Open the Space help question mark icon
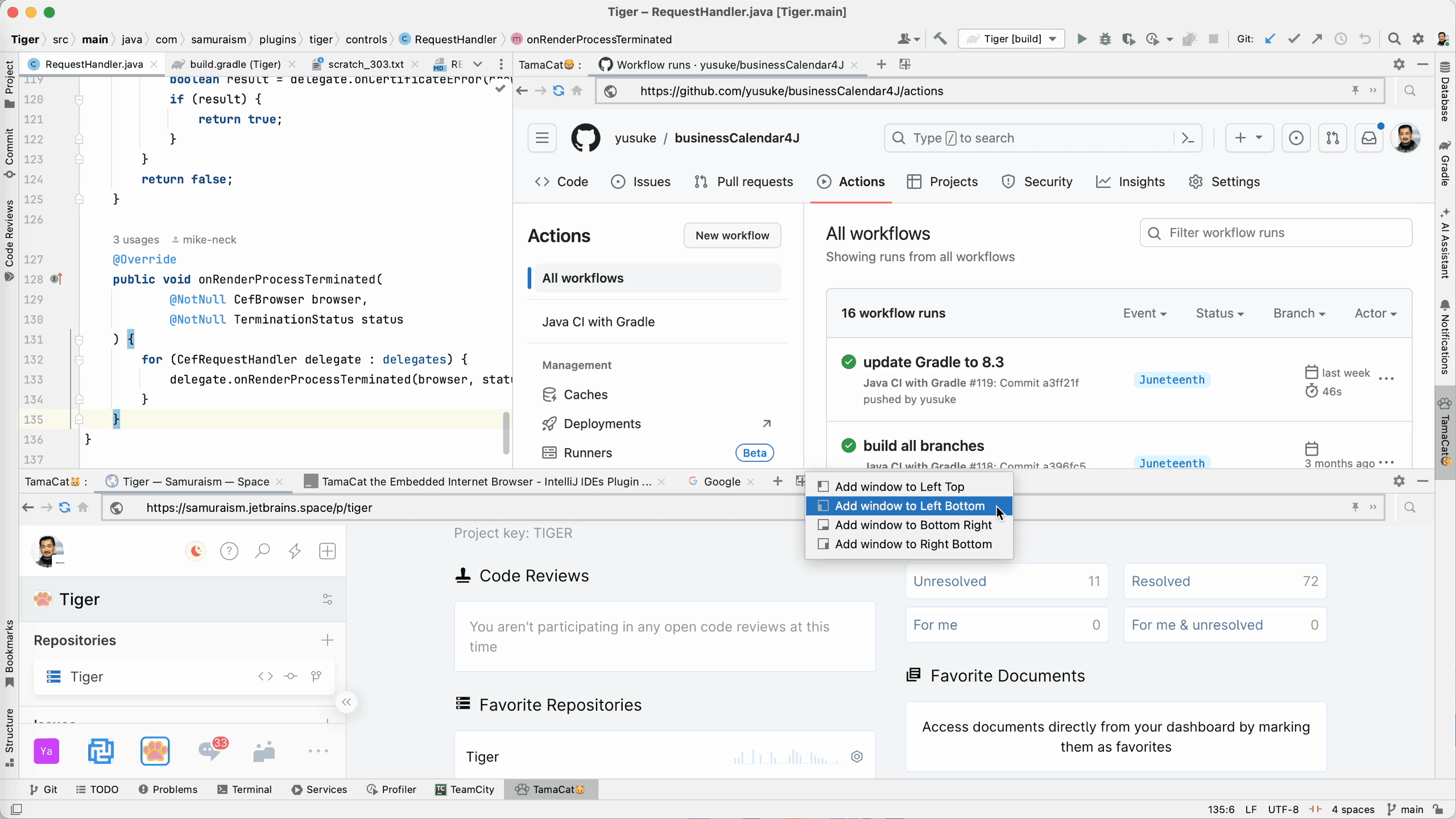The image size is (1456, 819). pyautogui.click(x=229, y=551)
